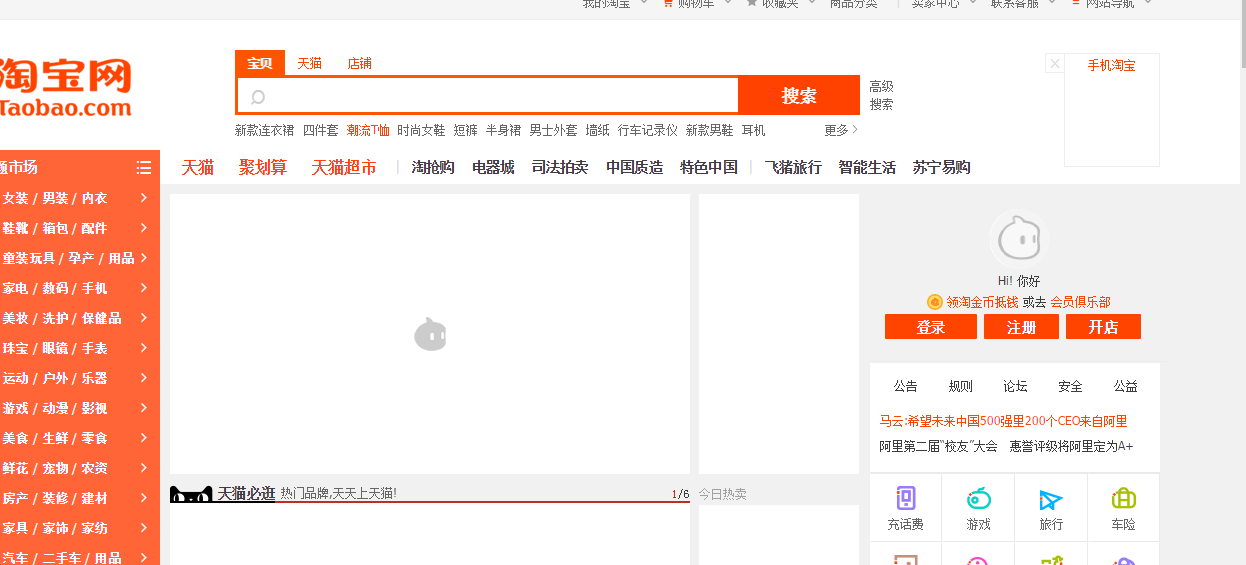Click the user avatar icon
The height and width of the screenshot is (565, 1246).
1018,240
